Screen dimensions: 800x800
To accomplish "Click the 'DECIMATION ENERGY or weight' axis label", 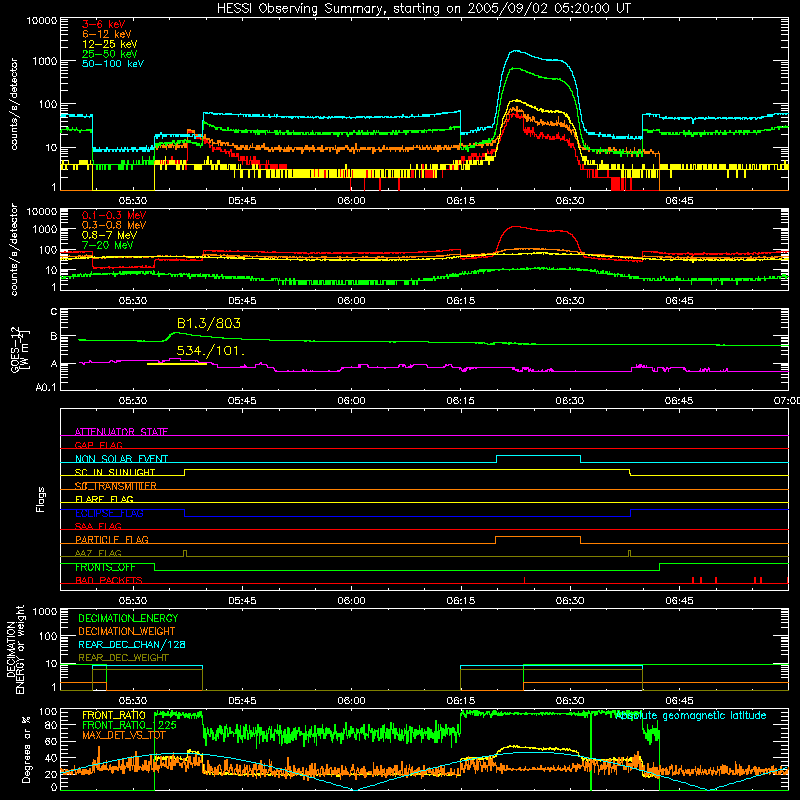I will coord(15,649).
